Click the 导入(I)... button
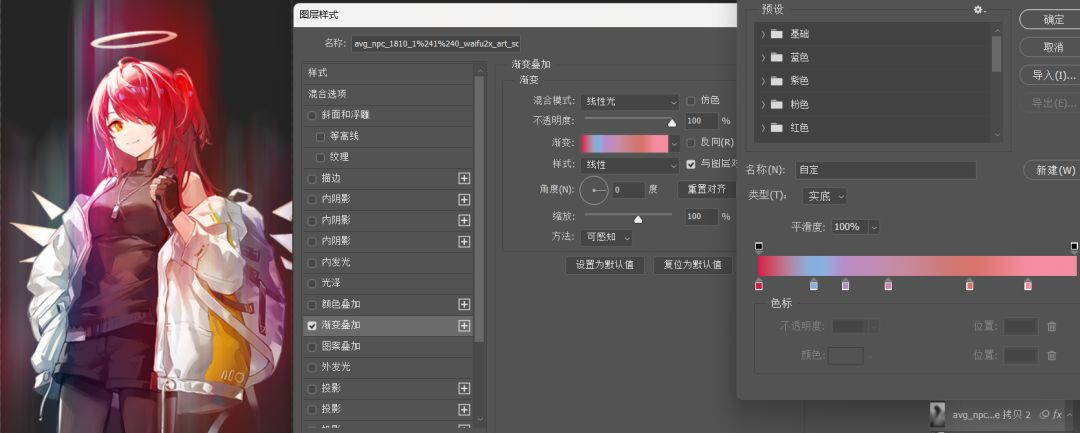This screenshot has width=1080, height=433. [x=1052, y=75]
